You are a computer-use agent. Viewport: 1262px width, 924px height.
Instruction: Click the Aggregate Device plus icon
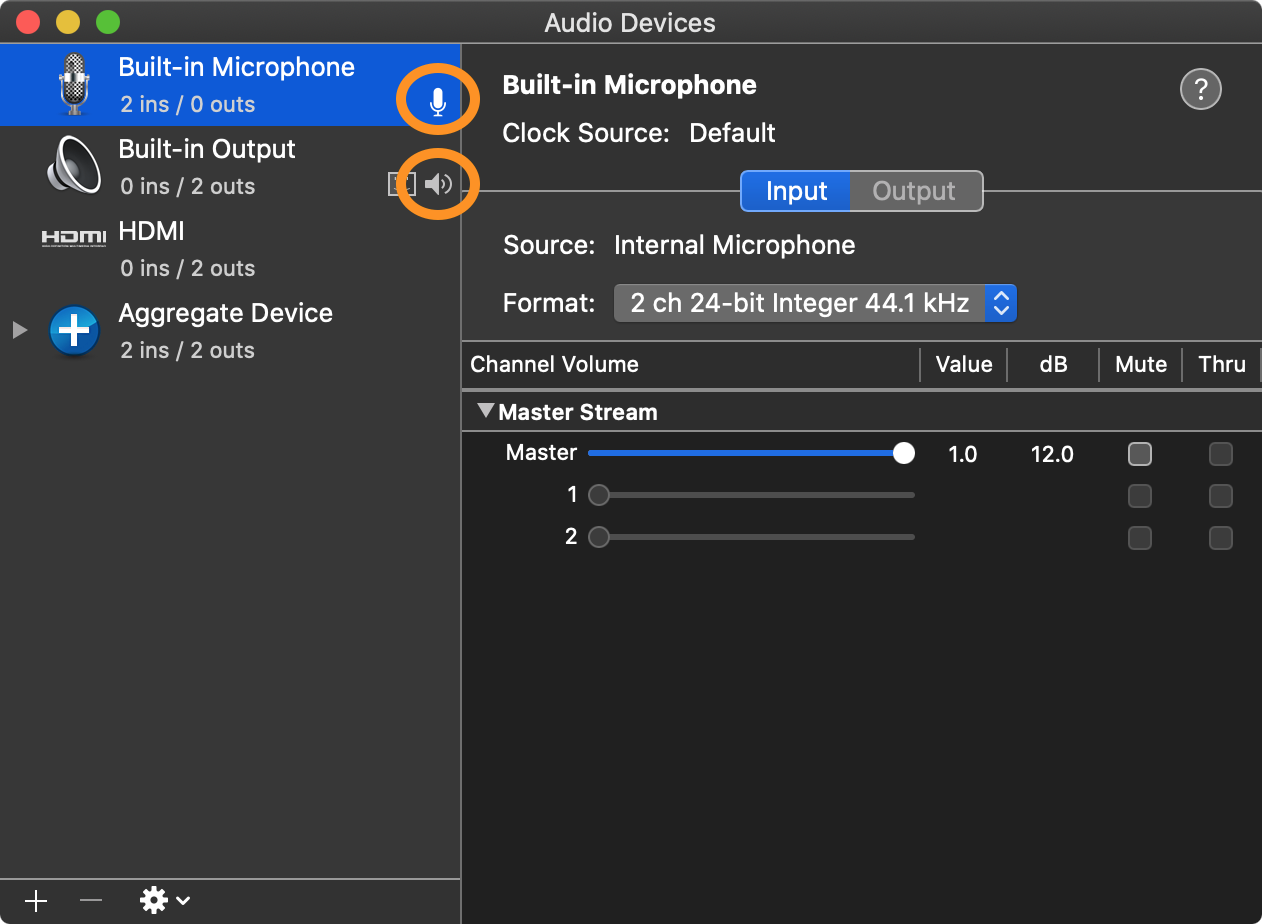[x=74, y=331]
